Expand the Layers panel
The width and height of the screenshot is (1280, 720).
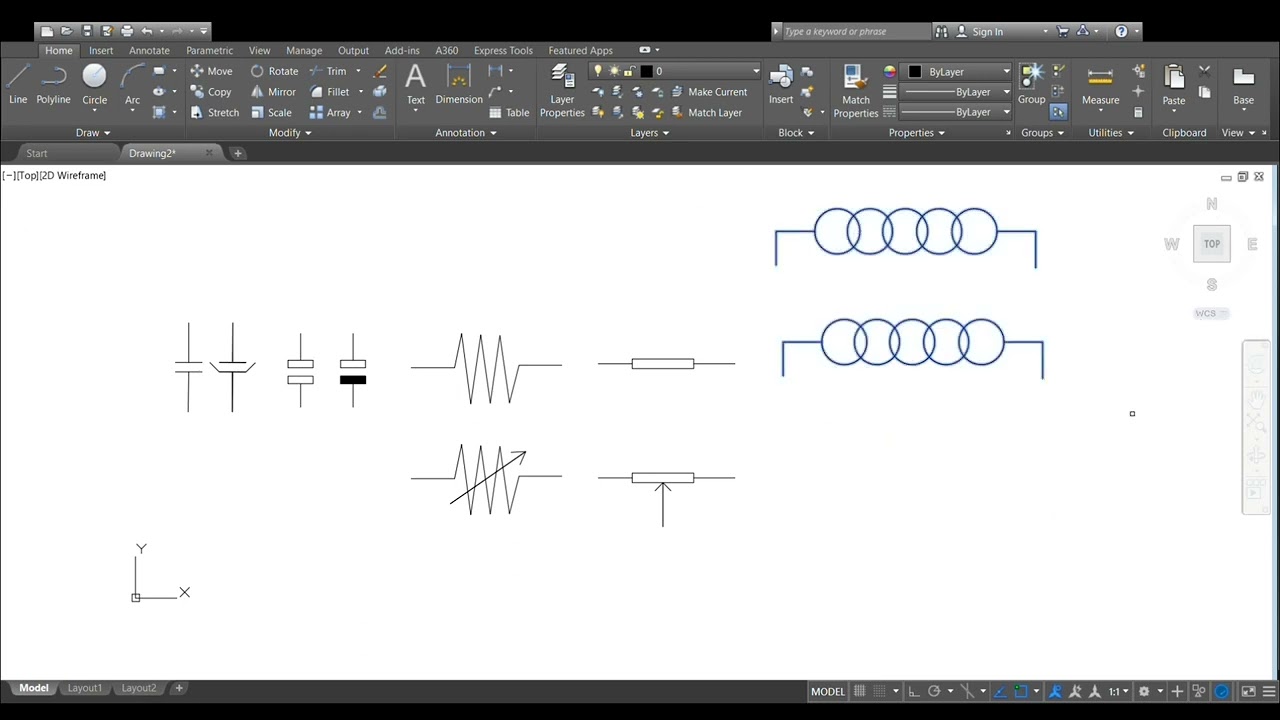coord(650,132)
